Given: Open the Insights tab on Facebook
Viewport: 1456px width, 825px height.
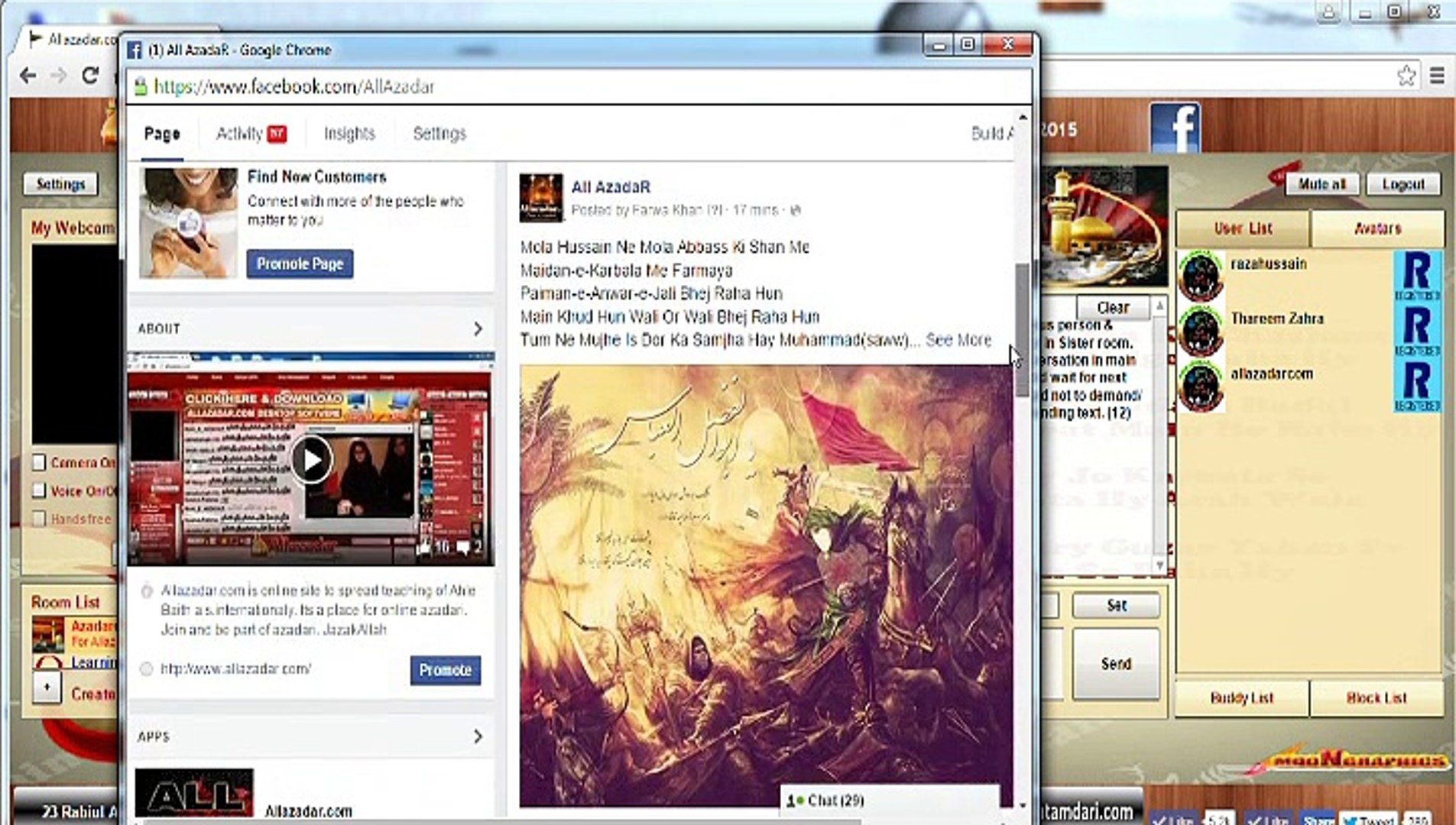Looking at the screenshot, I should pyautogui.click(x=349, y=134).
